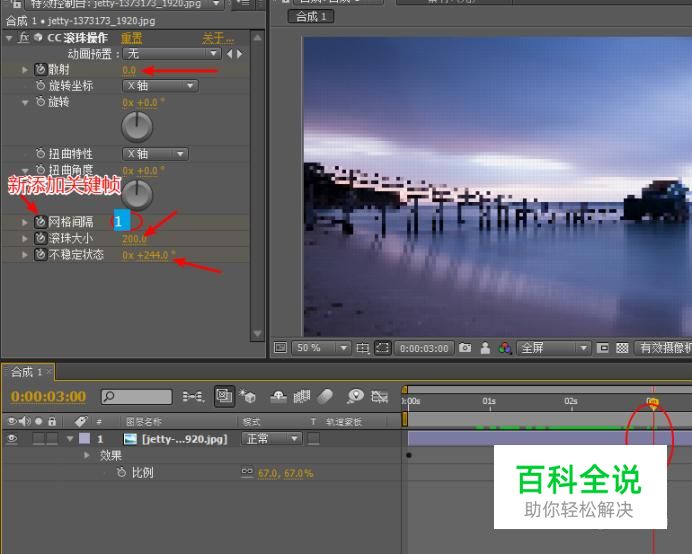Click the 比例 stopwatch in timeline
The height and width of the screenshot is (554, 692).
121,472
